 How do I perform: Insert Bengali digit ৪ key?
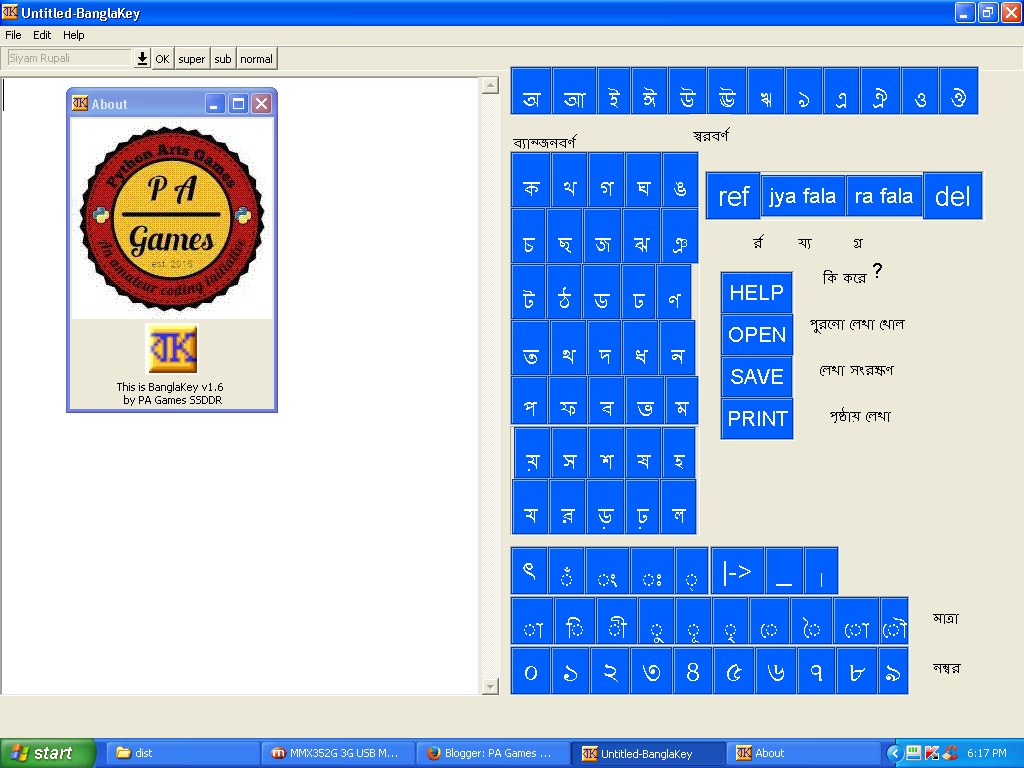[x=693, y=671]
